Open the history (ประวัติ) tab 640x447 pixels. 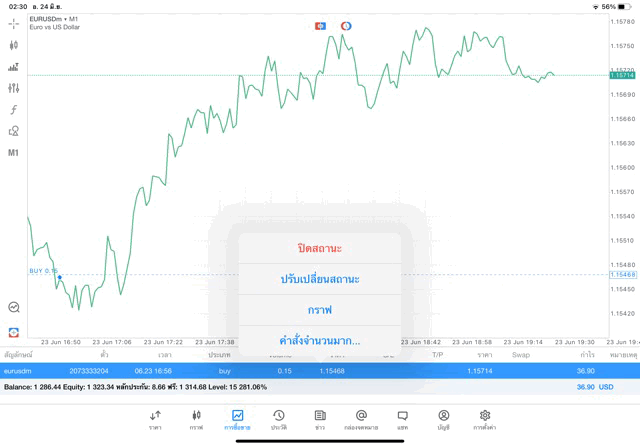coord(279,418)
